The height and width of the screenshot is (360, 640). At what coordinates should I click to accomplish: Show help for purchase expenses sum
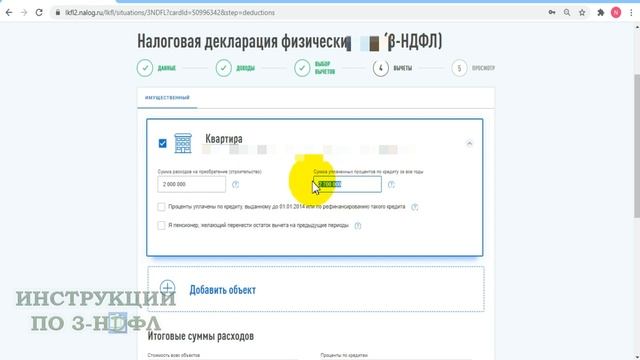click(x=236, y=185)
